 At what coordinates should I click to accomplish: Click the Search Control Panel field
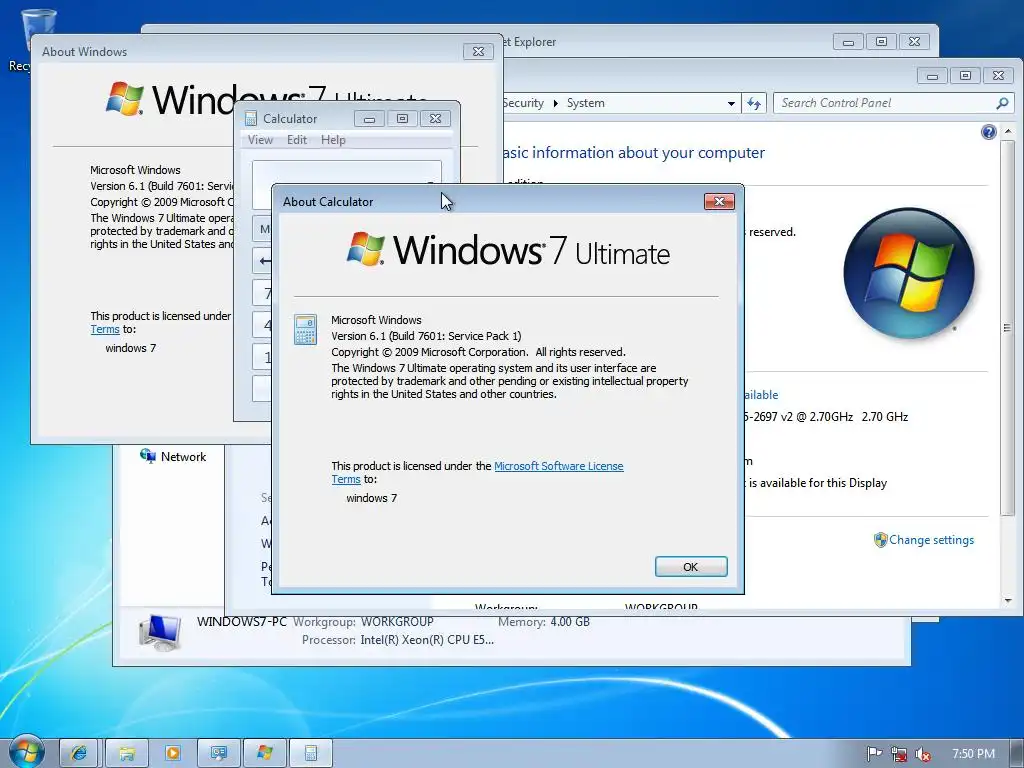click(893, 103)
